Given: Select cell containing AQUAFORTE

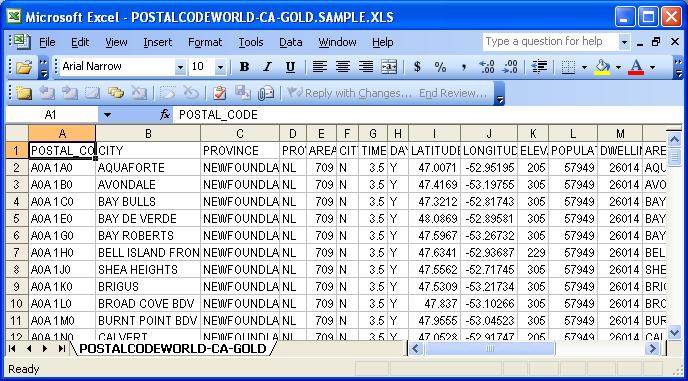Looking at the screenshot, I should tap(148, 168).
